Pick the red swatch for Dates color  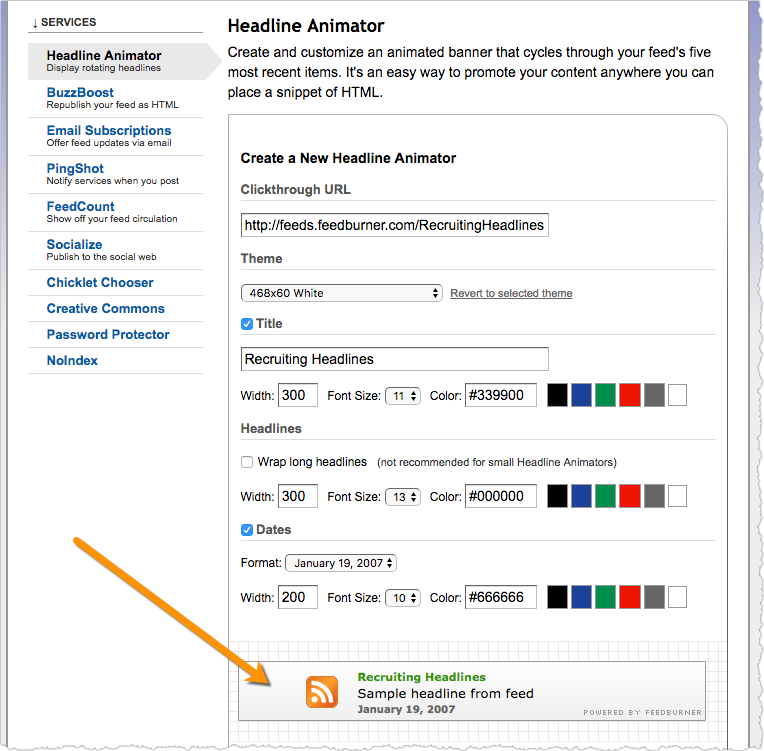point(630,597)
